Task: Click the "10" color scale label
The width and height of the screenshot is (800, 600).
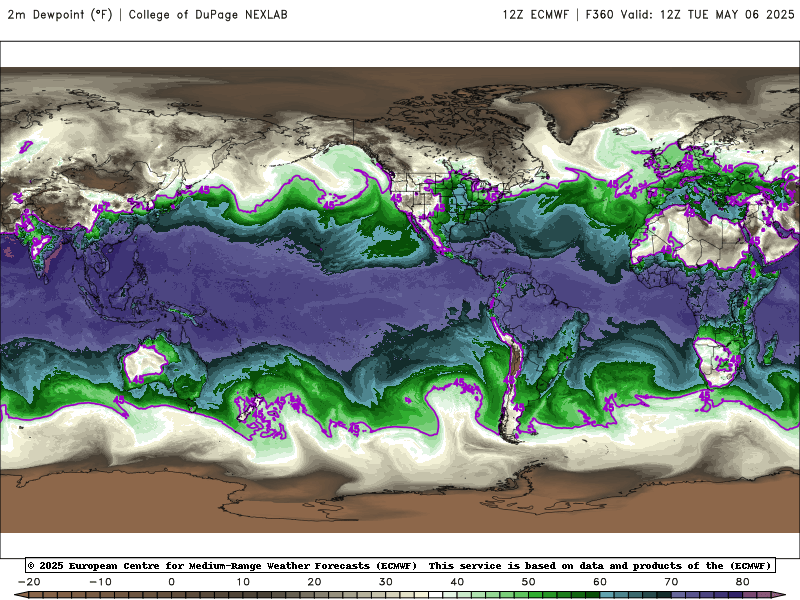Action: 243,582
